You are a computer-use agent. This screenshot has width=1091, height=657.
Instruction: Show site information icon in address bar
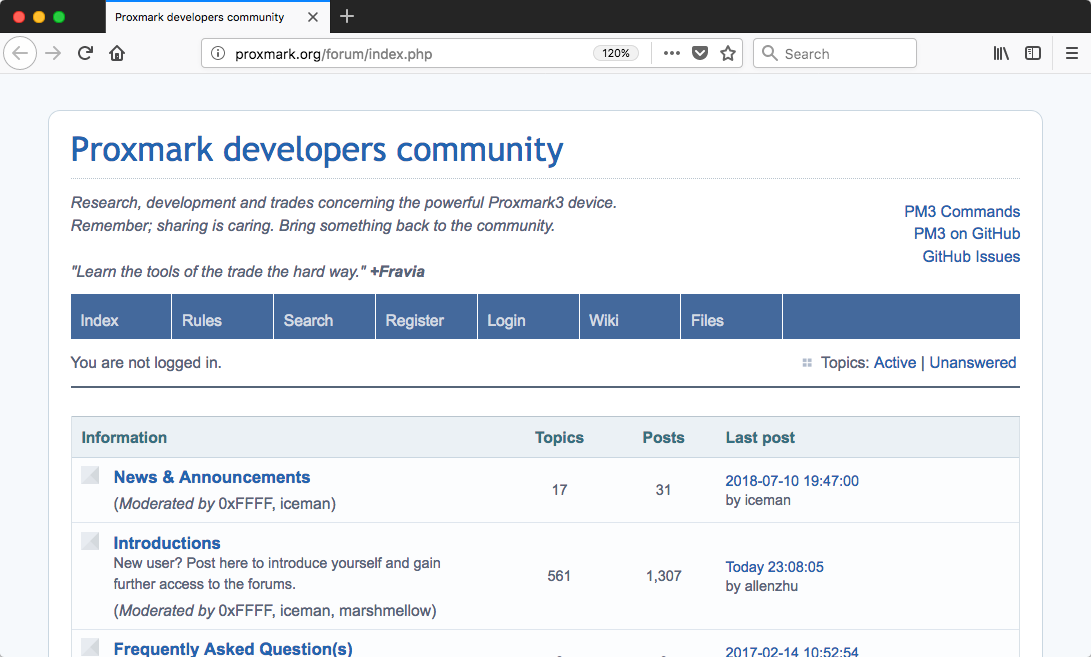click(x=218, y=54)
